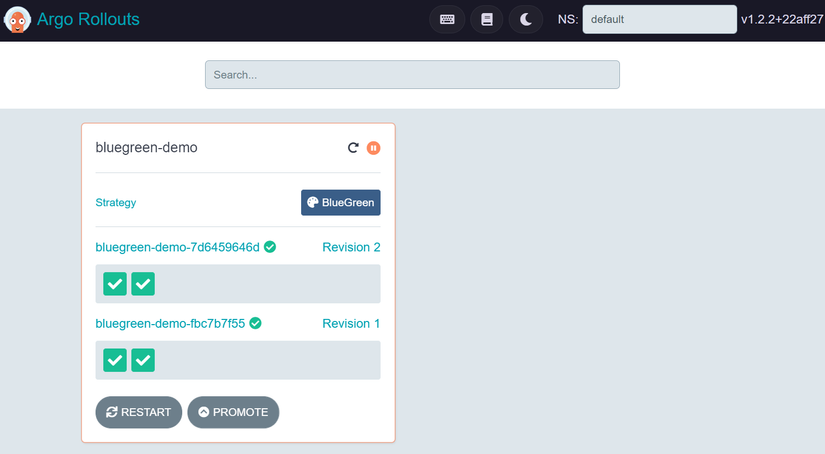Image resolution: width=825 pixels, height=454 pixels.
Task: Click second pod checkmark of Revision 1
Action: 143,360
